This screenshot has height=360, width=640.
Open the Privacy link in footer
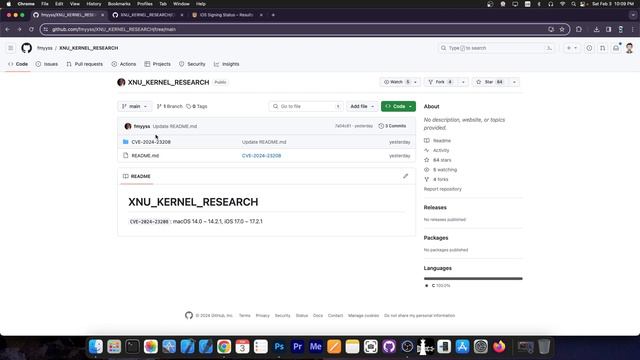click(262, 316)
